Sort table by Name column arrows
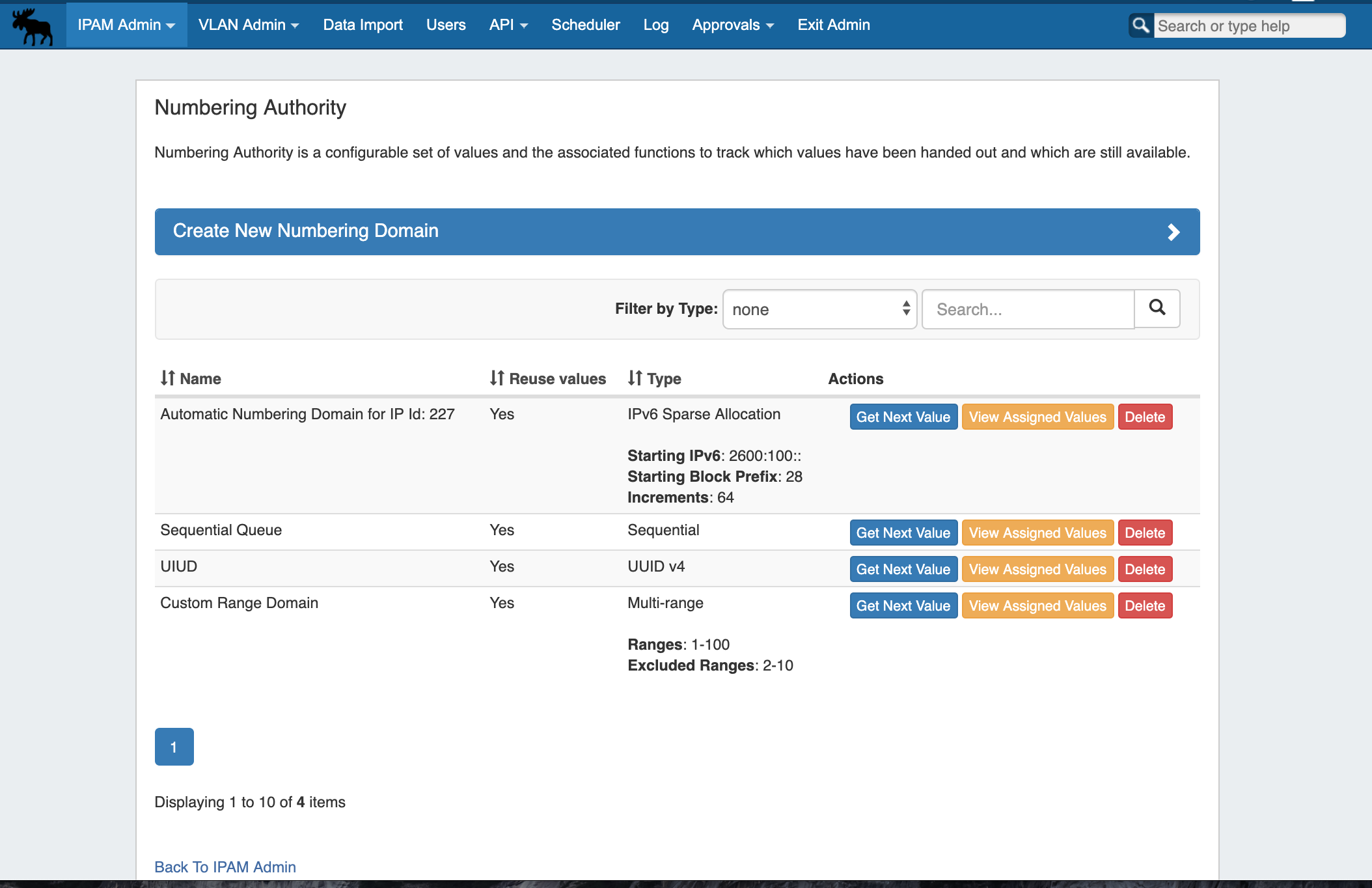The height and width of the screenshot is (888, 1372). click(168, 378)
